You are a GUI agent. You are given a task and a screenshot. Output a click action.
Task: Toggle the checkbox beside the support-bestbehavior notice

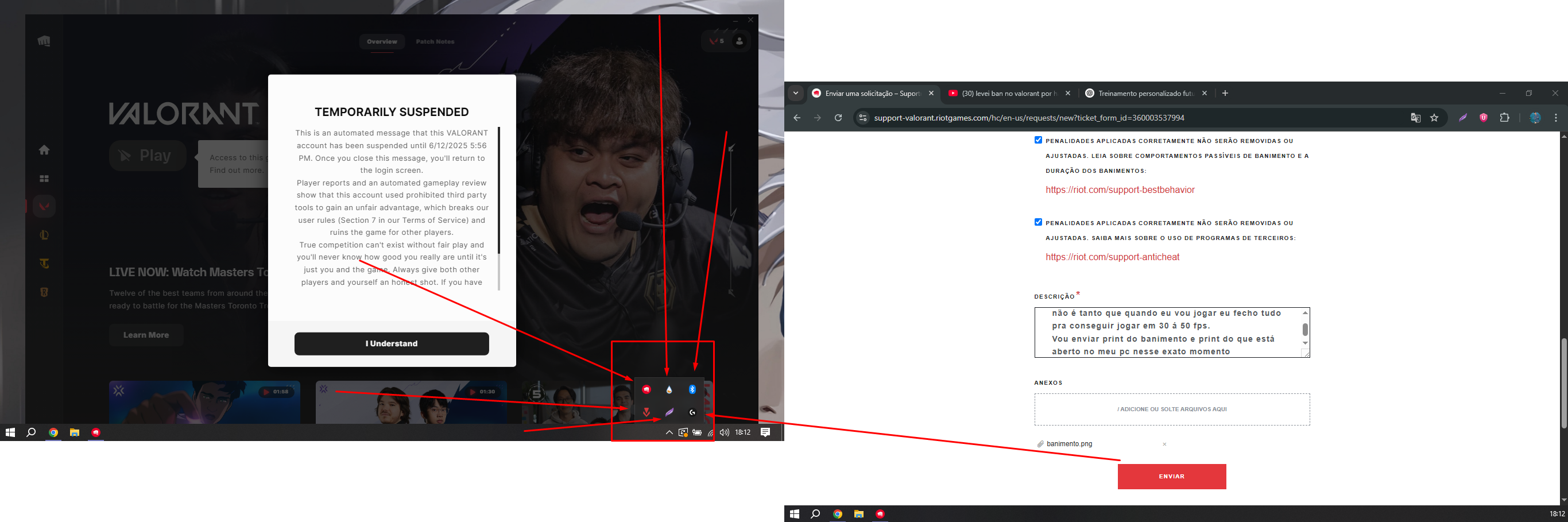tap(1039, 140)
